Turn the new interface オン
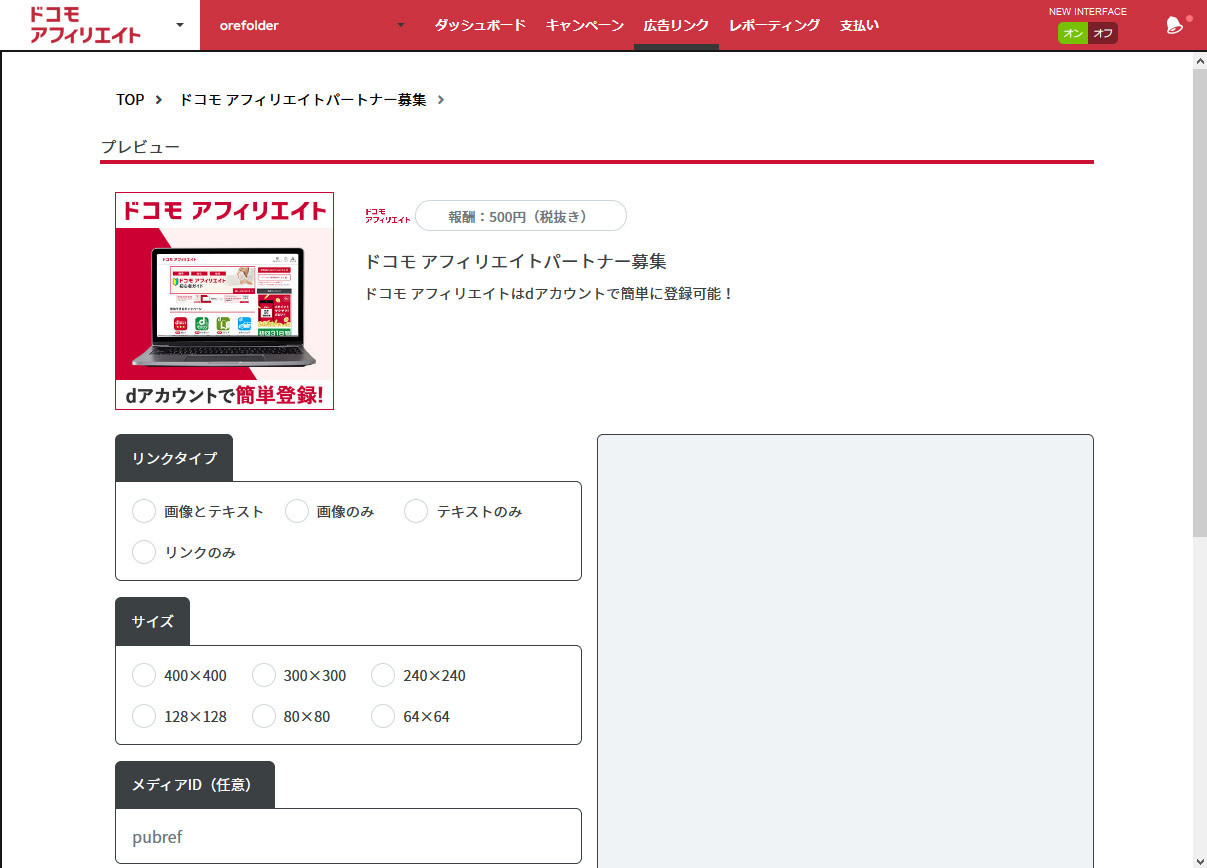Screen dimensions: 1207x868 pyautogui.click(x=1073, y=33)
